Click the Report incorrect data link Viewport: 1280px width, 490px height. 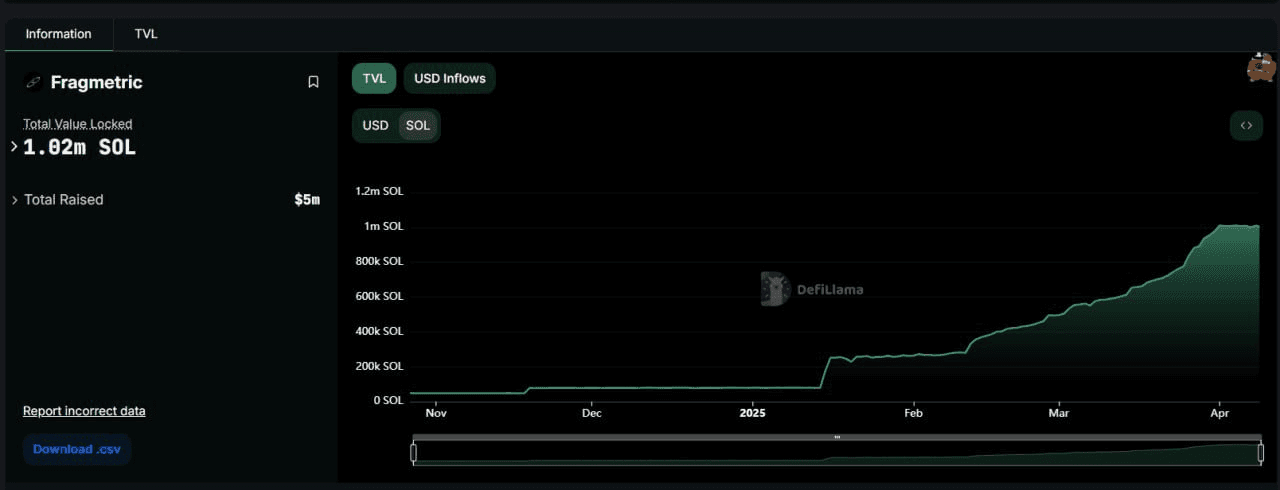click(x=84, y=411)
